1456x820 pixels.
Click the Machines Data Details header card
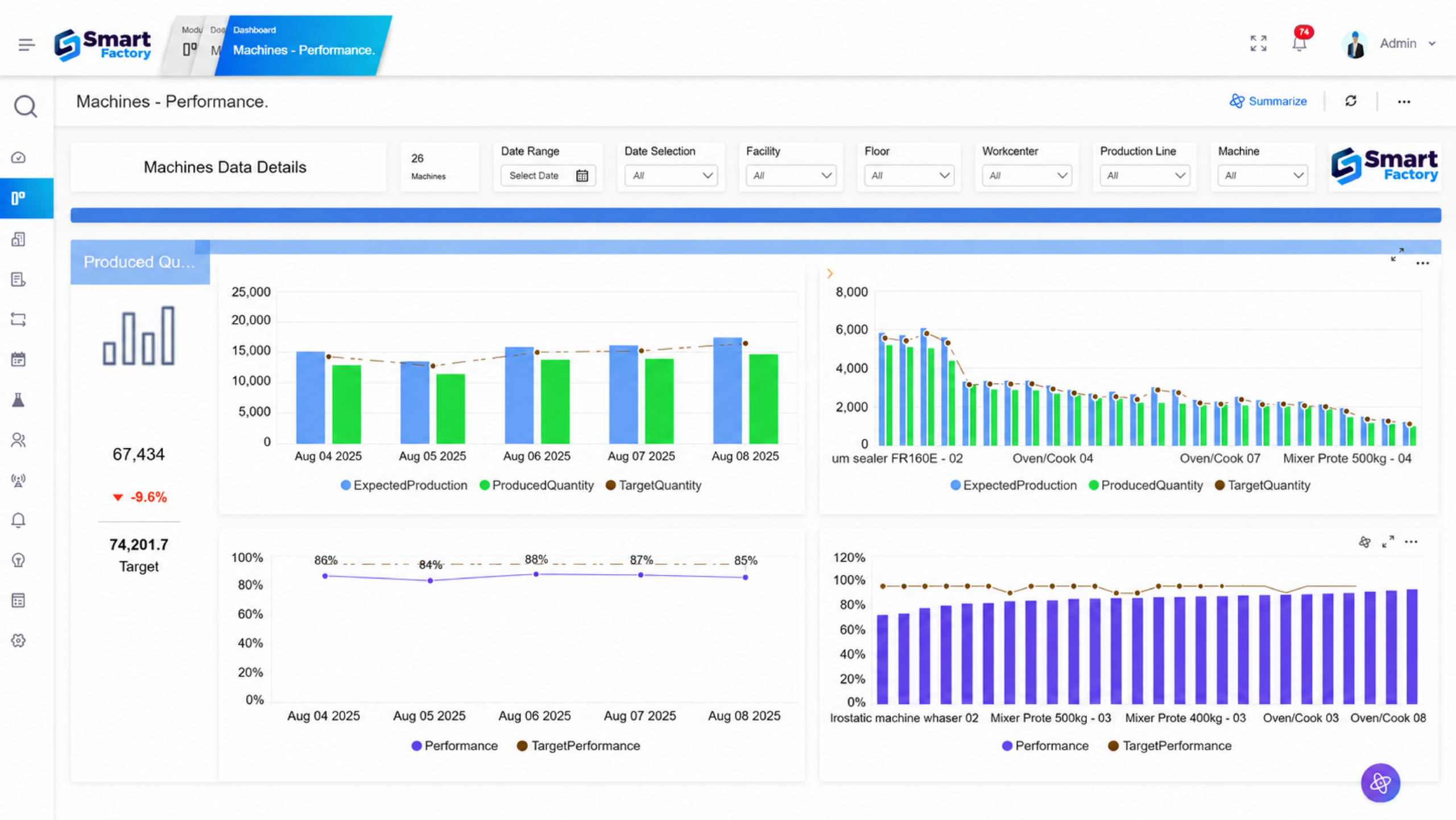point(228,167)
